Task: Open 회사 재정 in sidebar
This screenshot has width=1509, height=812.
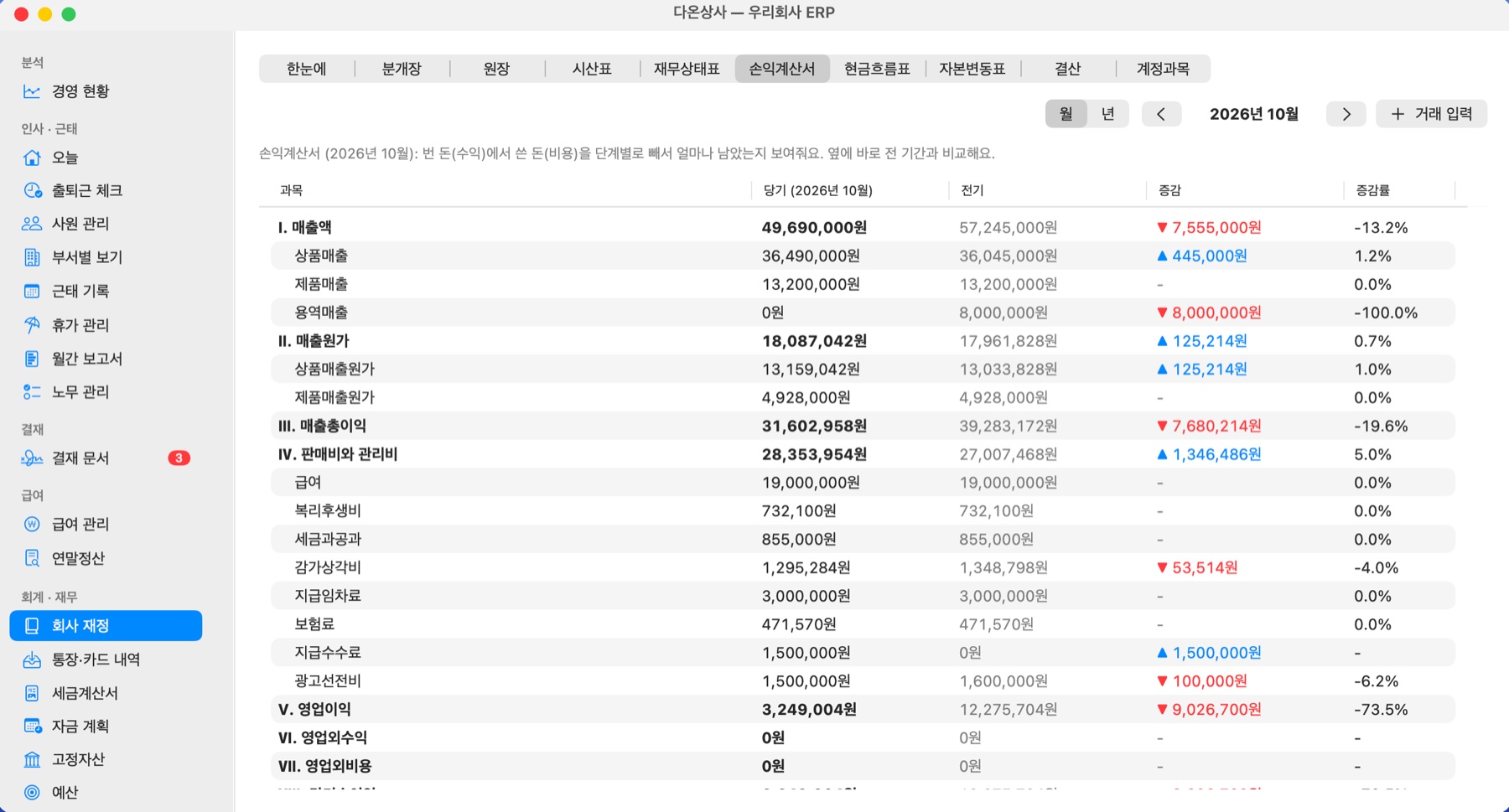Action: point(106,626)
